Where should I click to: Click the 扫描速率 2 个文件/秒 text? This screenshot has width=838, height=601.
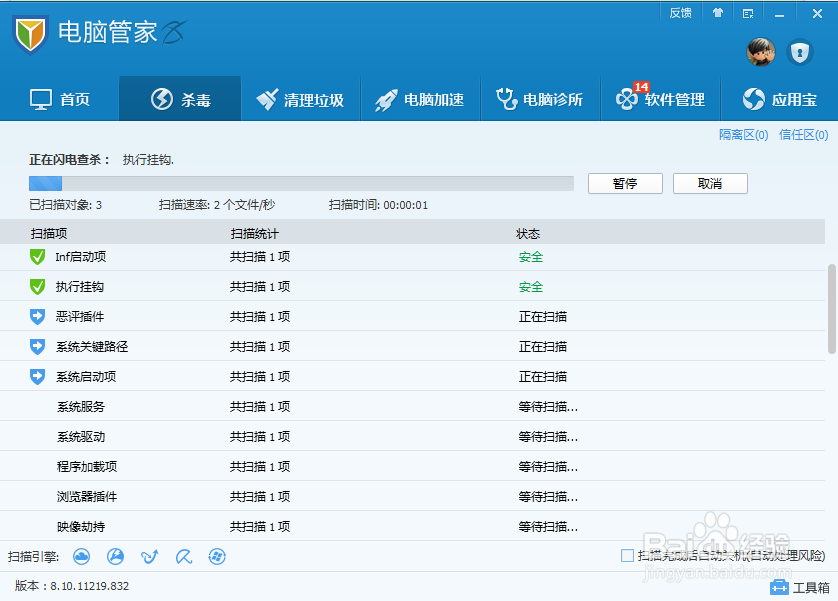point(216,205)
